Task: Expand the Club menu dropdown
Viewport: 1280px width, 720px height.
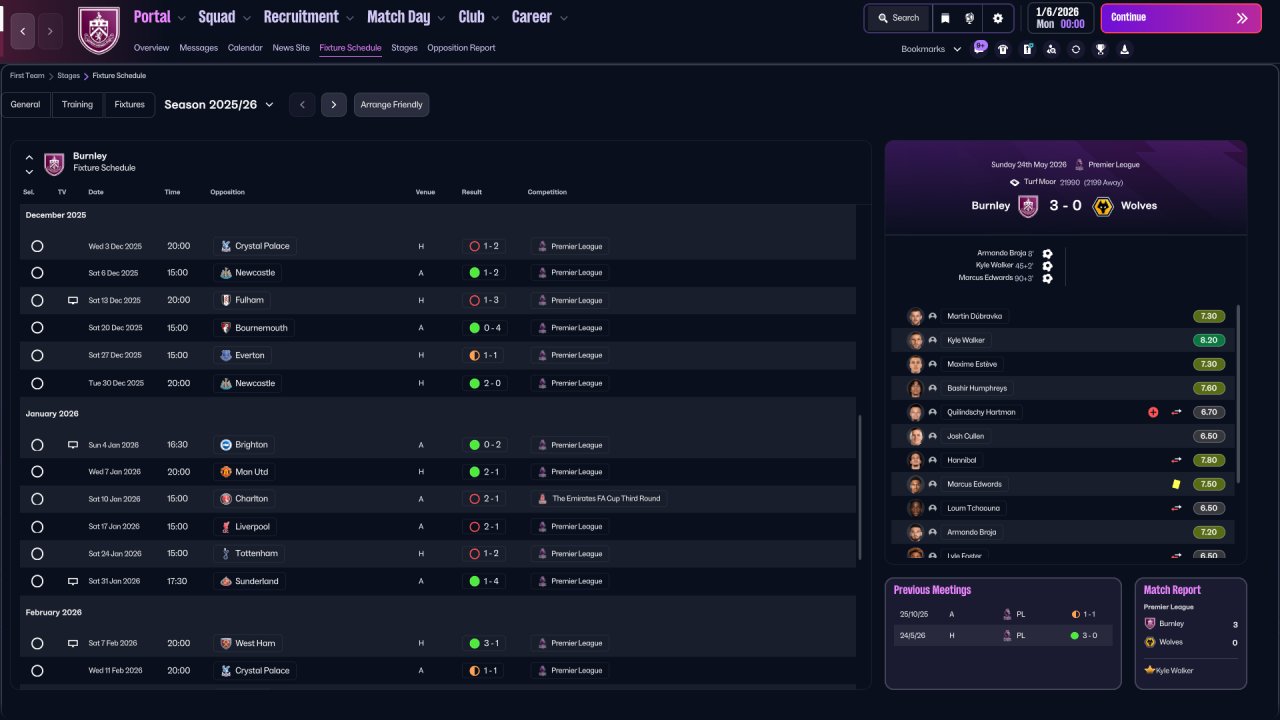Action: point(494,18)
